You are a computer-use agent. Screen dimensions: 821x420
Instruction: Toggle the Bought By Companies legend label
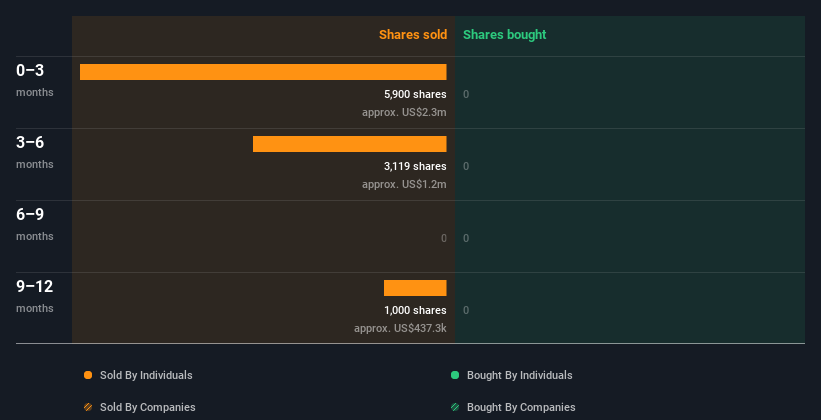pyautogui.click(x=521, y=407)
